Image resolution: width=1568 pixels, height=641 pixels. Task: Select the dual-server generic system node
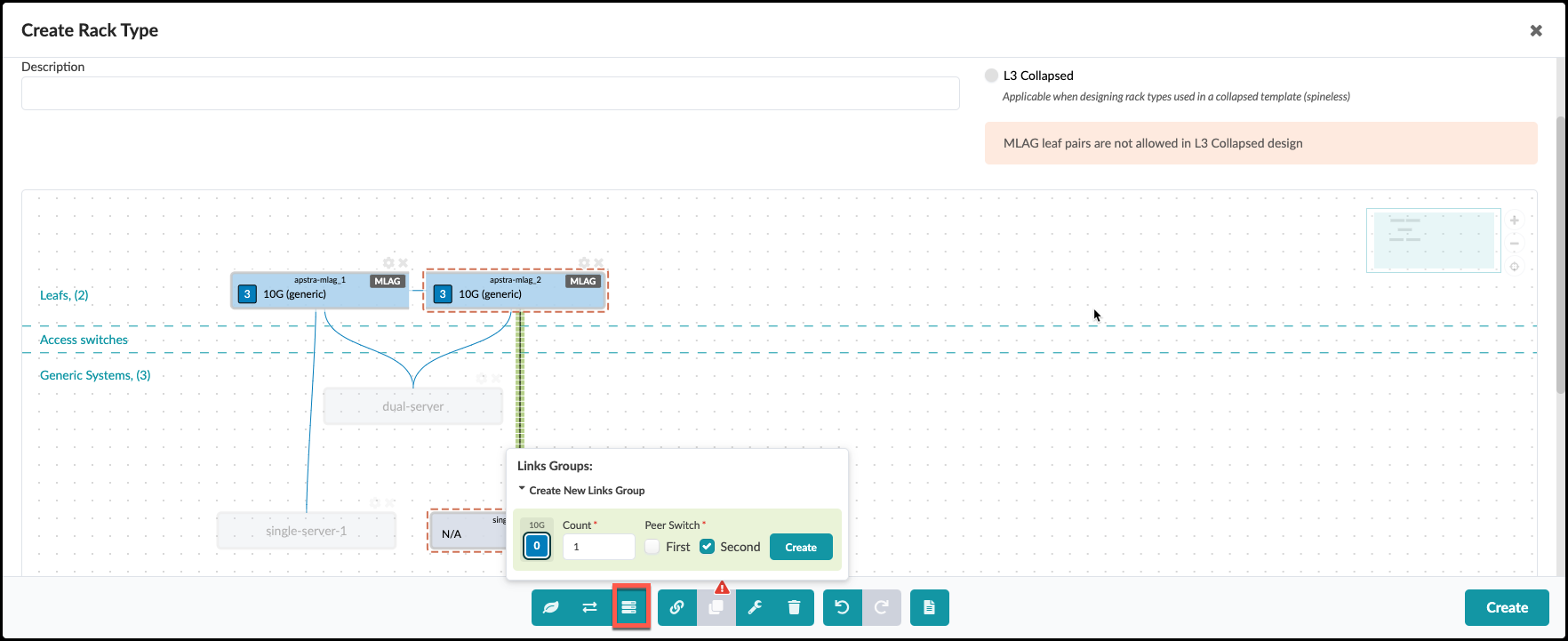point(413,407)
